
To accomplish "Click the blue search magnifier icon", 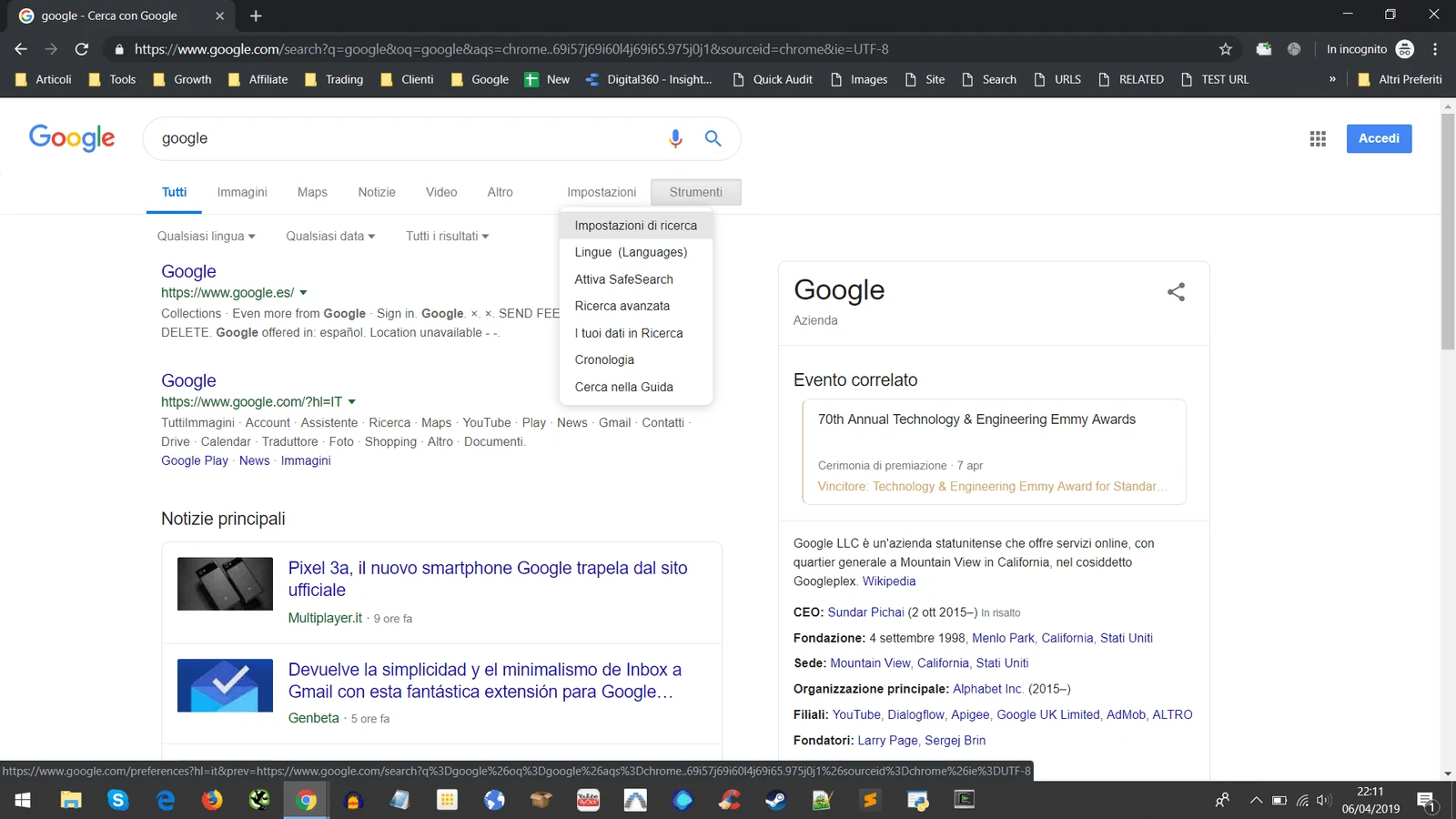I will 713,138.
